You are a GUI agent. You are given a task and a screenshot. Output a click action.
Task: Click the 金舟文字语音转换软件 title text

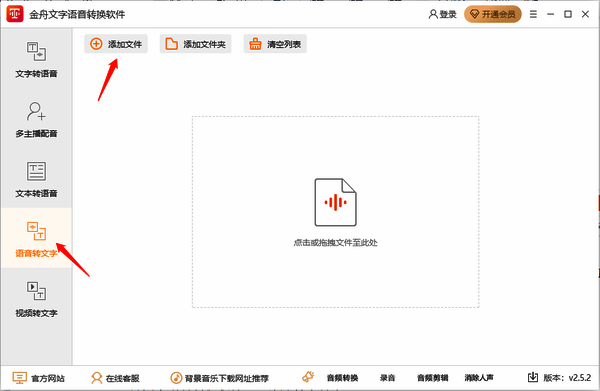pyautogui.click(x=77, y=15)
